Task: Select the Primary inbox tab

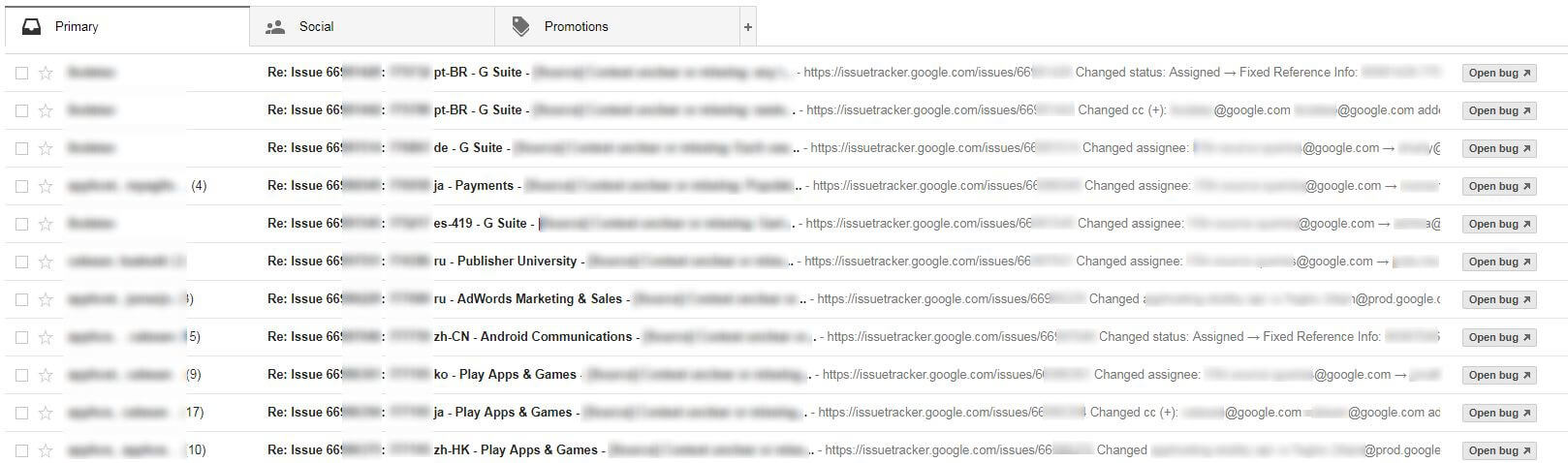Action: click(76, 27)
